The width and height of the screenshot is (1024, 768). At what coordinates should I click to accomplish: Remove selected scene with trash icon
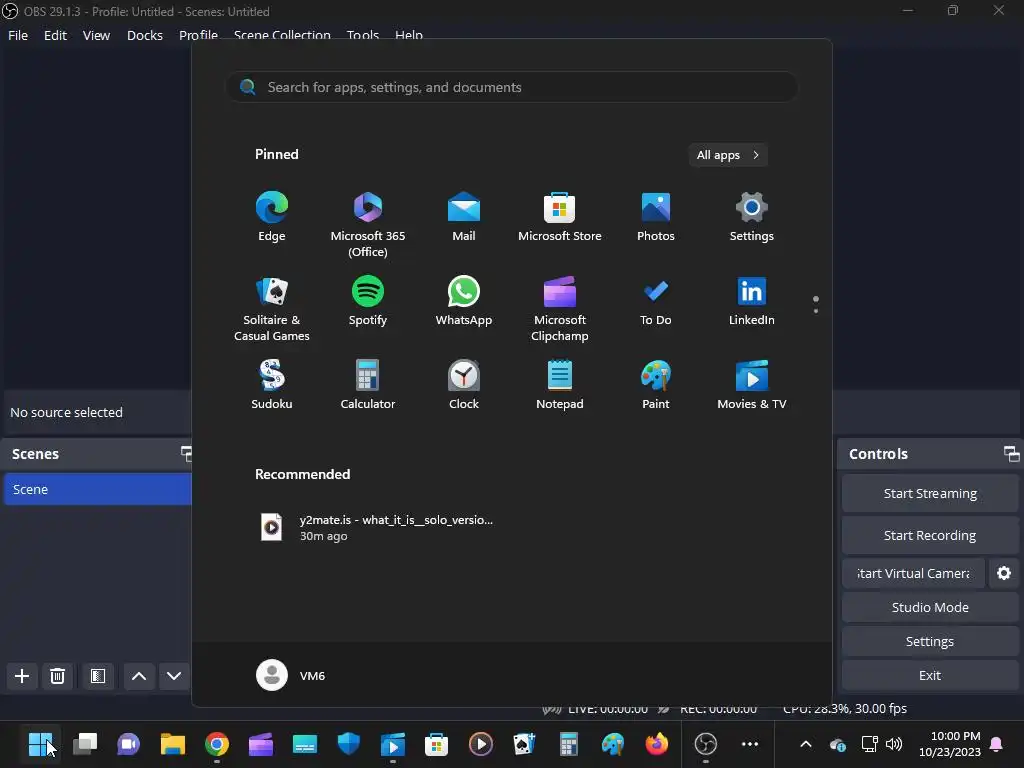(x=57, y=676)
